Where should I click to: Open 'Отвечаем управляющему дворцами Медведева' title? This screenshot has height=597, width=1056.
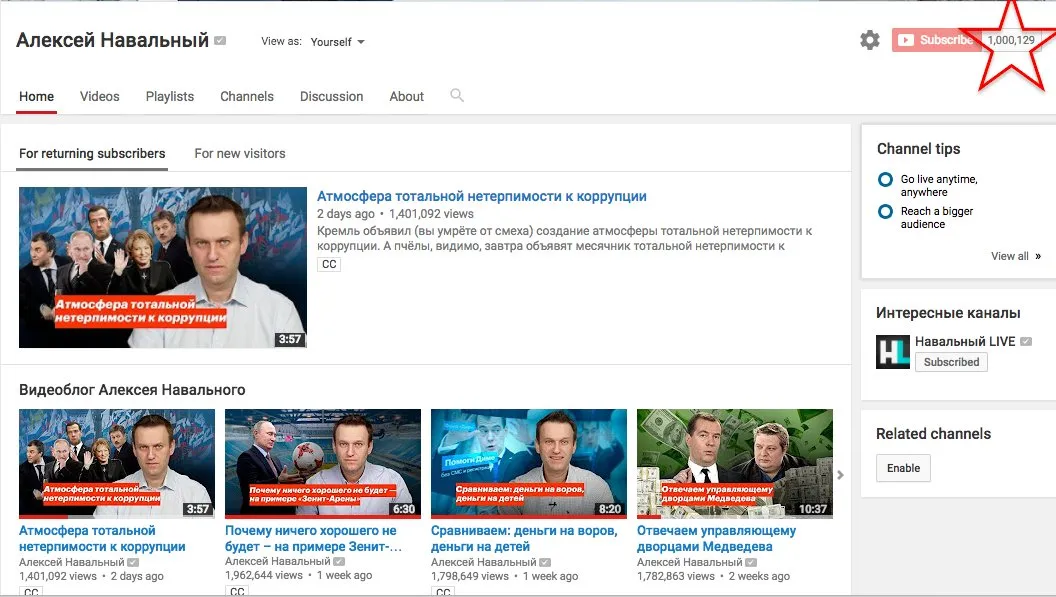[717, 538]
